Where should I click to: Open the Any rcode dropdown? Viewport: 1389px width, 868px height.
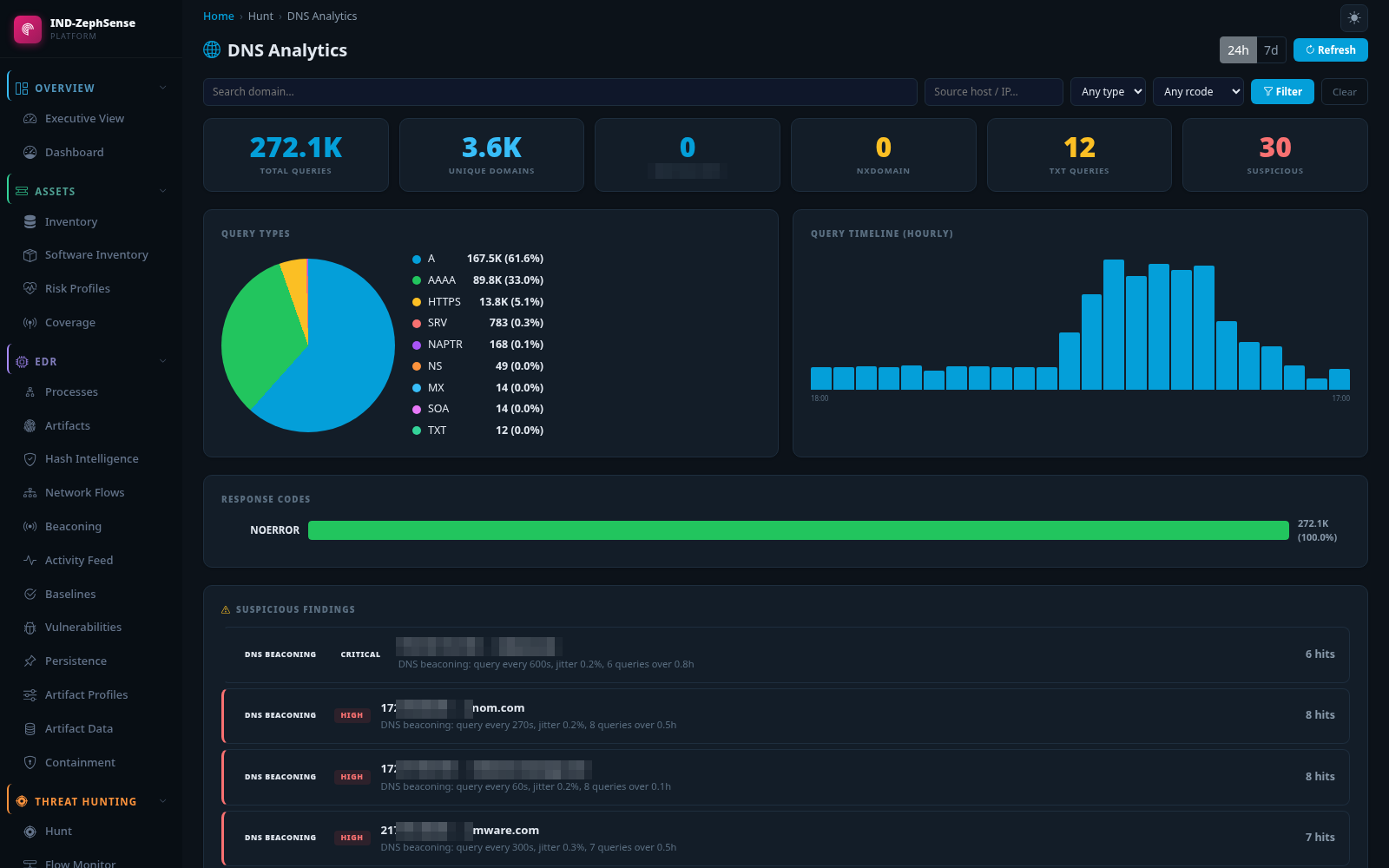coord(1198,92)
